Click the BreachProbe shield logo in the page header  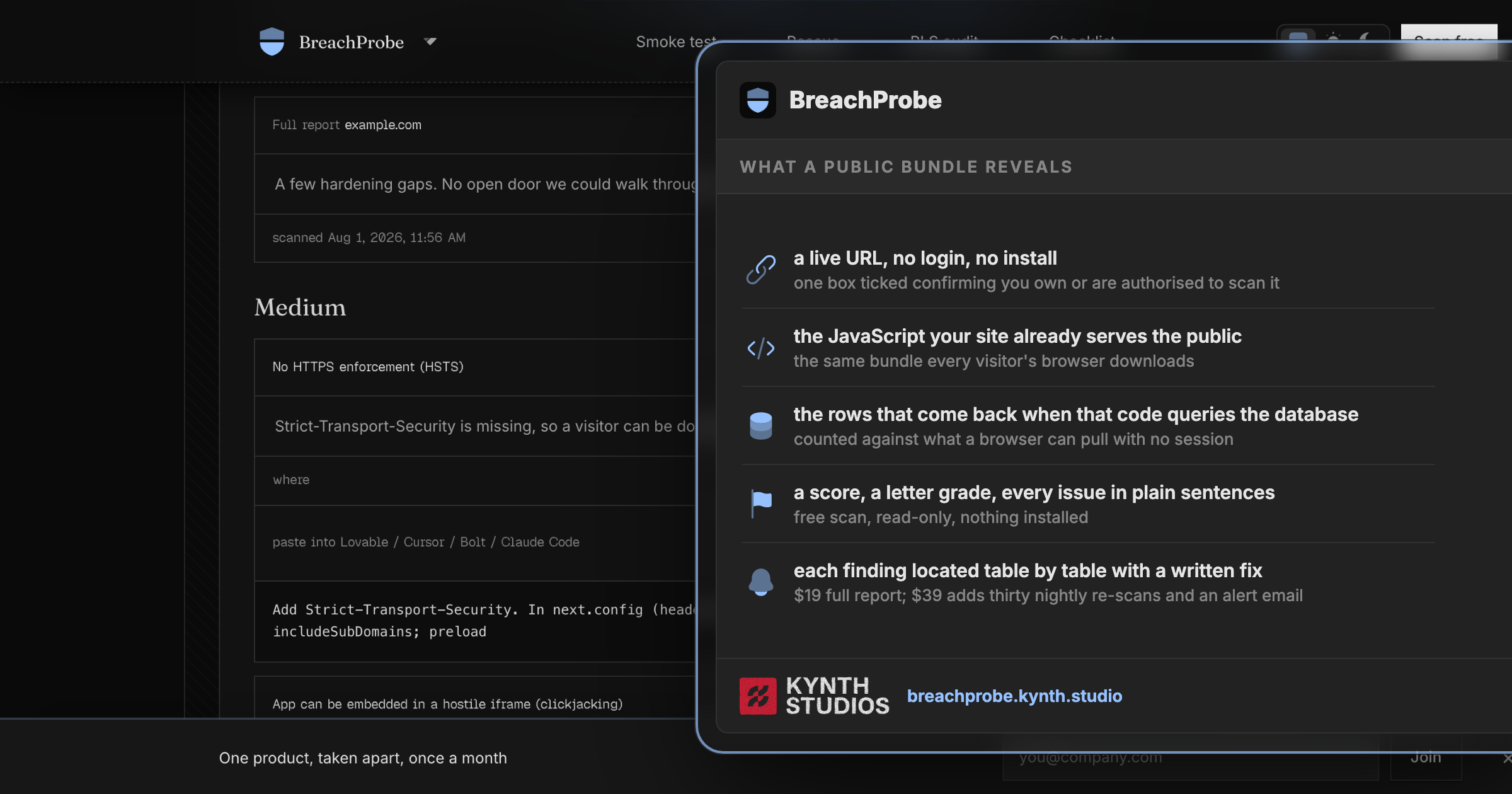[x=272, y=42]
